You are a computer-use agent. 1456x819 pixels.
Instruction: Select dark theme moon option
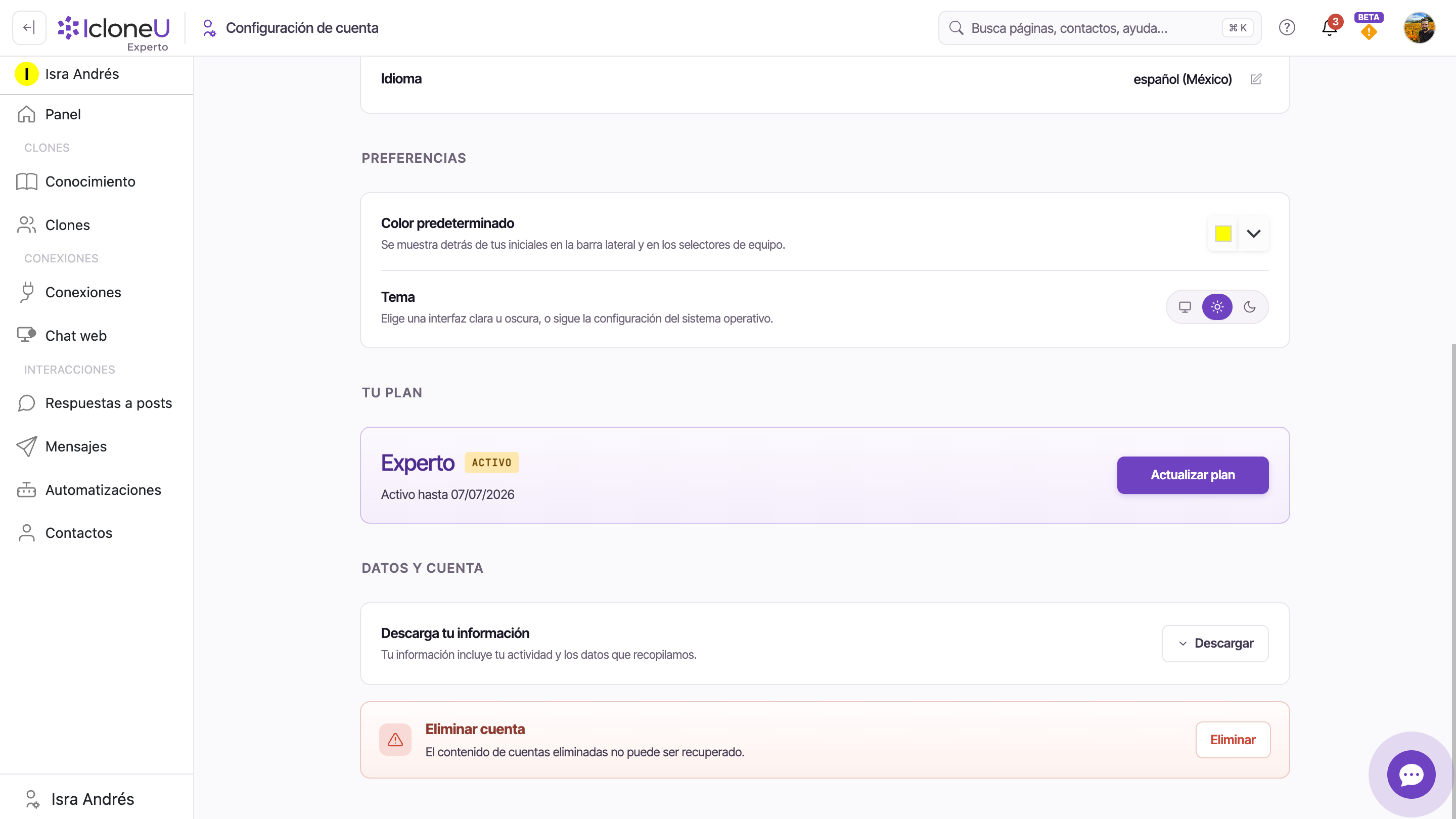1249,307
